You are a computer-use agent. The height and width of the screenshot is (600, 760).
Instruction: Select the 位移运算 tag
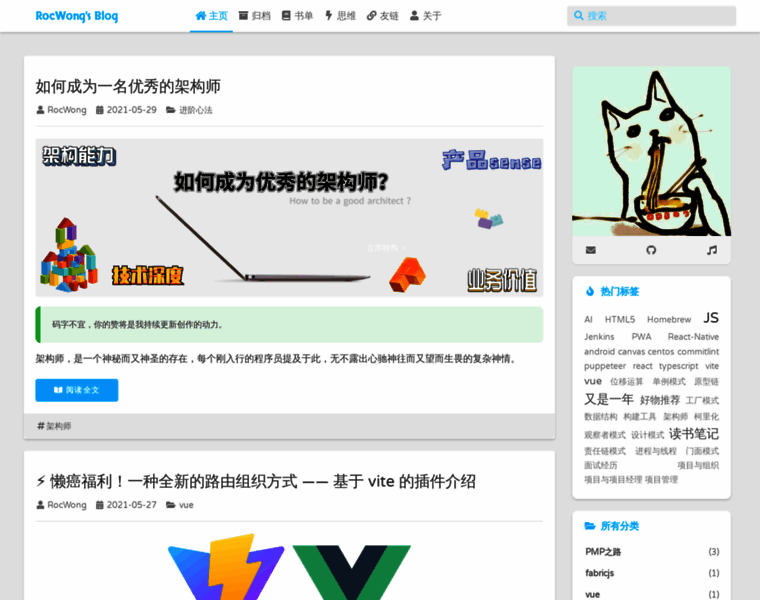pyautogui.click(x=626, y=382)
